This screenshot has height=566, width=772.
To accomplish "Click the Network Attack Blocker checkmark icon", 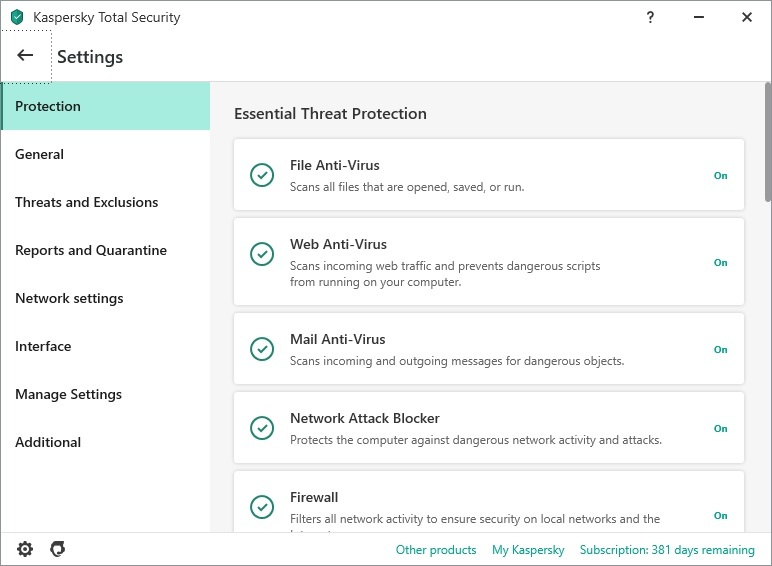I will [x=262, y=428].
